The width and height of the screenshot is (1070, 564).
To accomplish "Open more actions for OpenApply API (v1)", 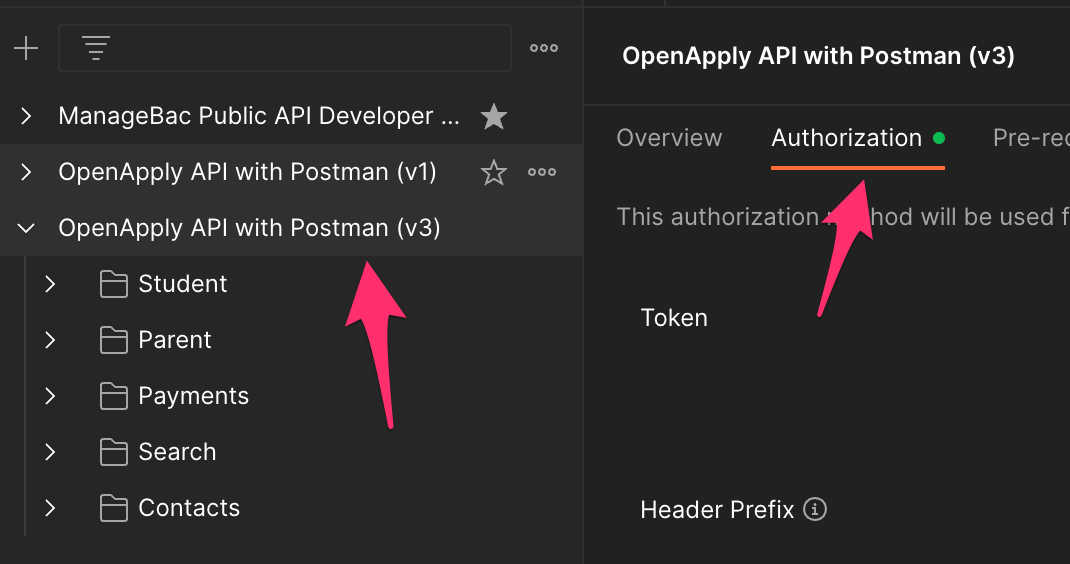I will click(x=542, y=172).
